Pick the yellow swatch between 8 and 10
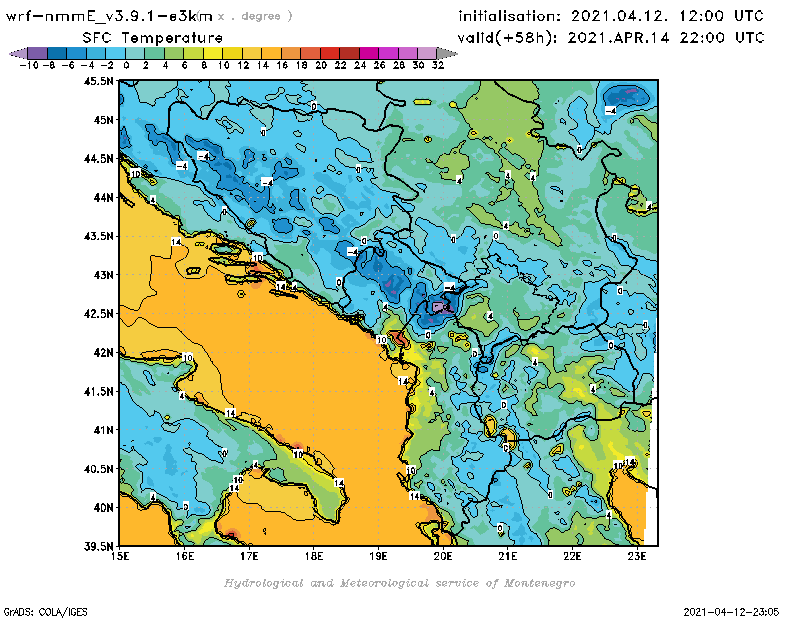 tap(211, 53)
